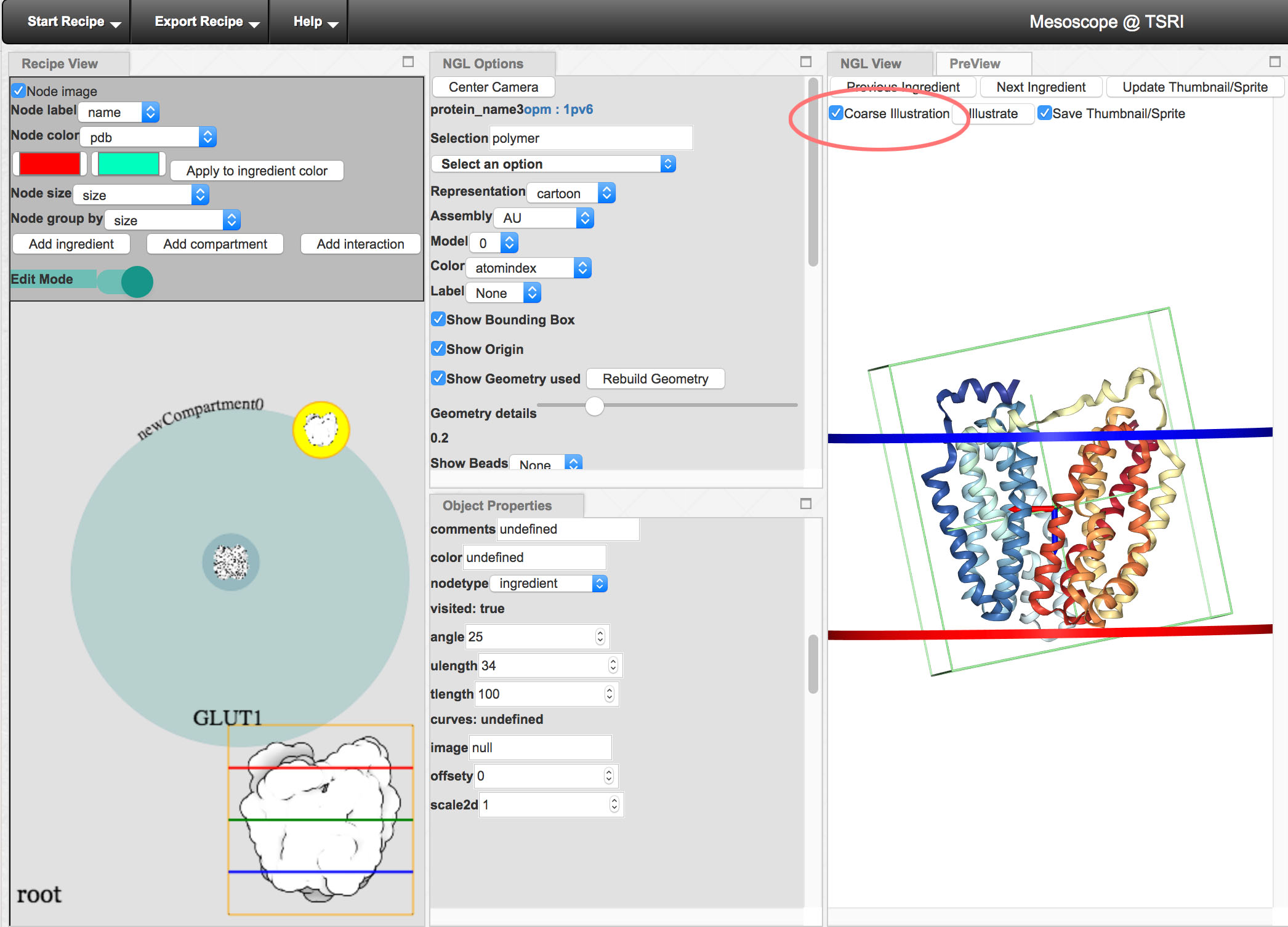This screenshot has height=927, width=1288.
Task: Click the Selection polymer input field
Action: (591, 138)
